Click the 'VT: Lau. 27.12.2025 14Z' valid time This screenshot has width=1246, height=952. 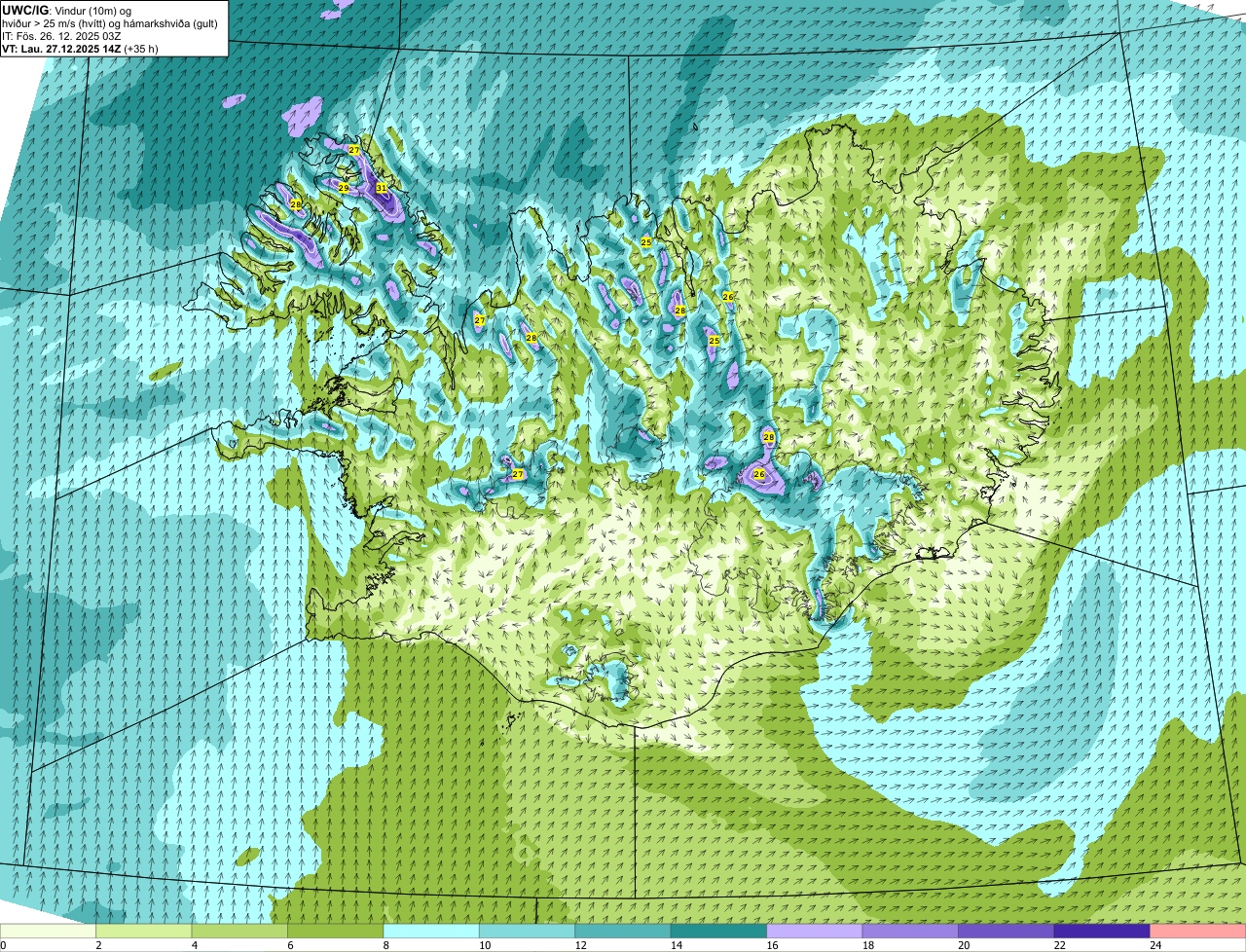click(61, 49)
